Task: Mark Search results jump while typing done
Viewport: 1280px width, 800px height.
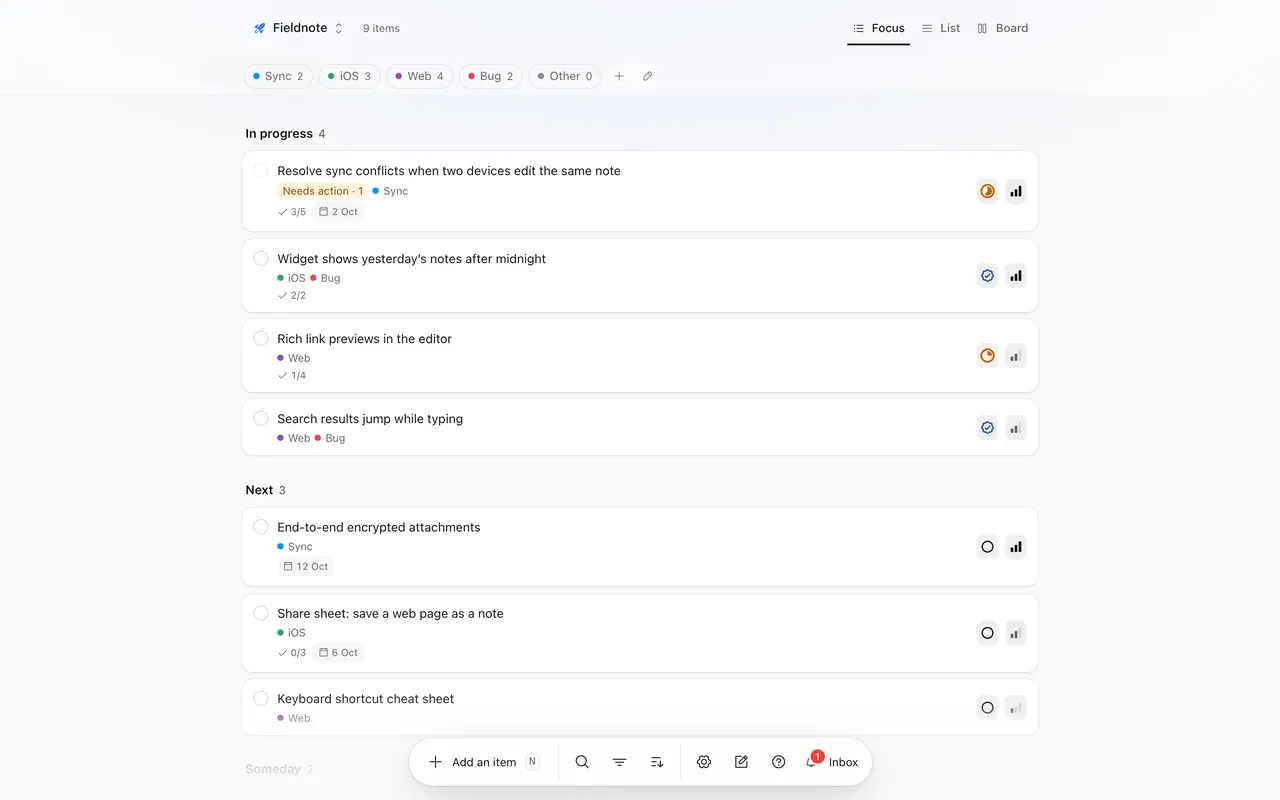Action: [x=261, y=418]
